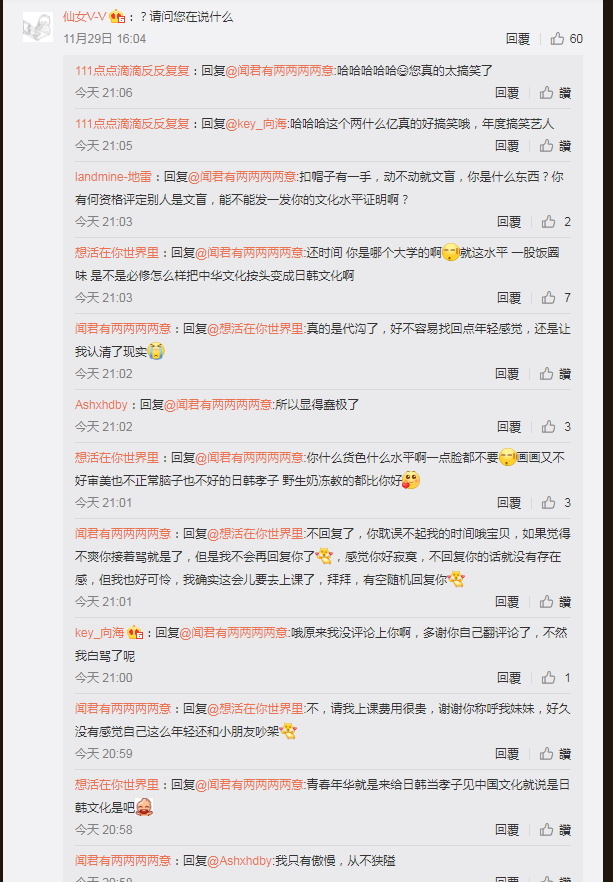Open landmine-地雷 user profile link

point(113,177)
